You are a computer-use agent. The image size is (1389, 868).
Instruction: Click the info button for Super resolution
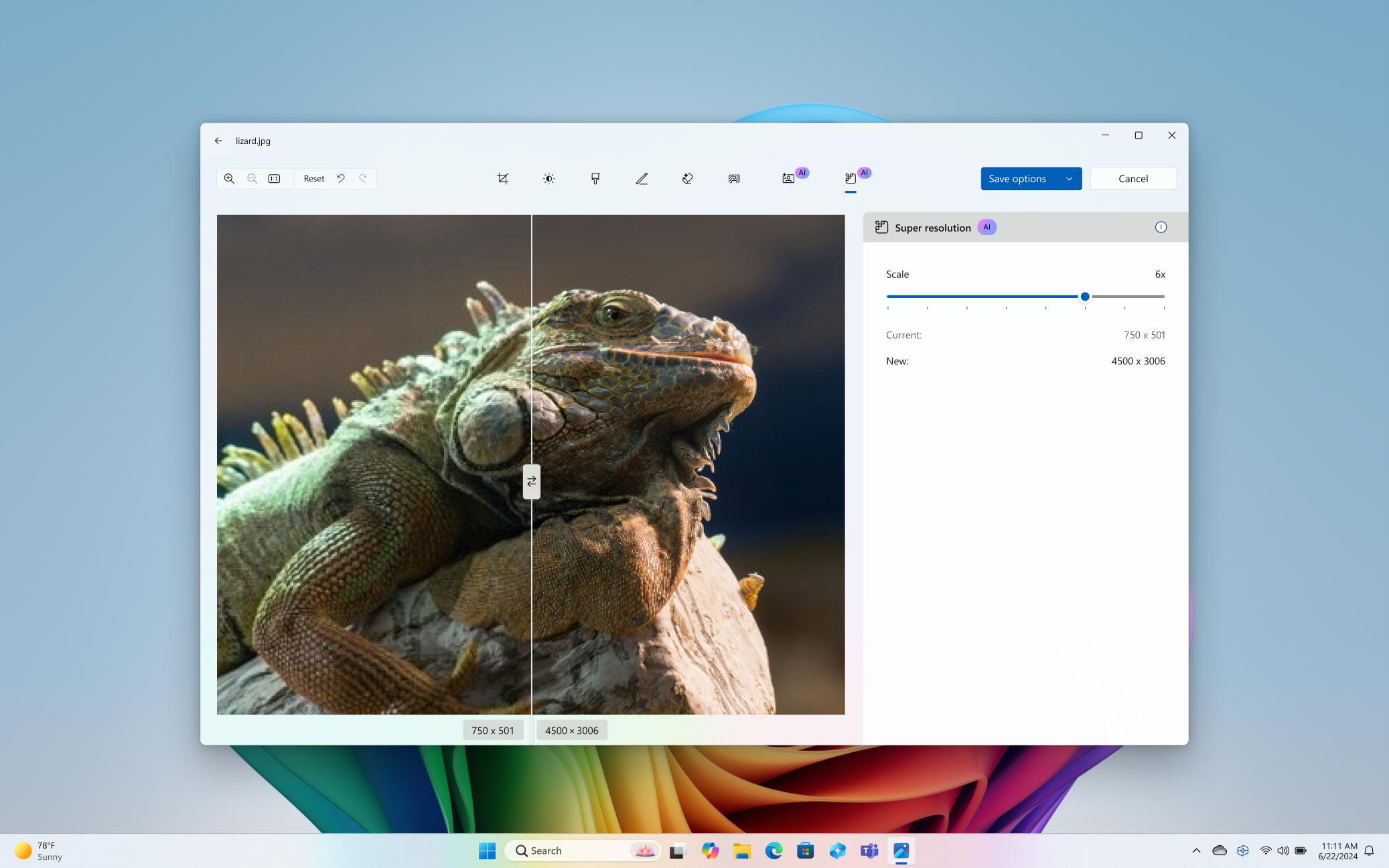pyautogui.click(x=1161, y=227)
